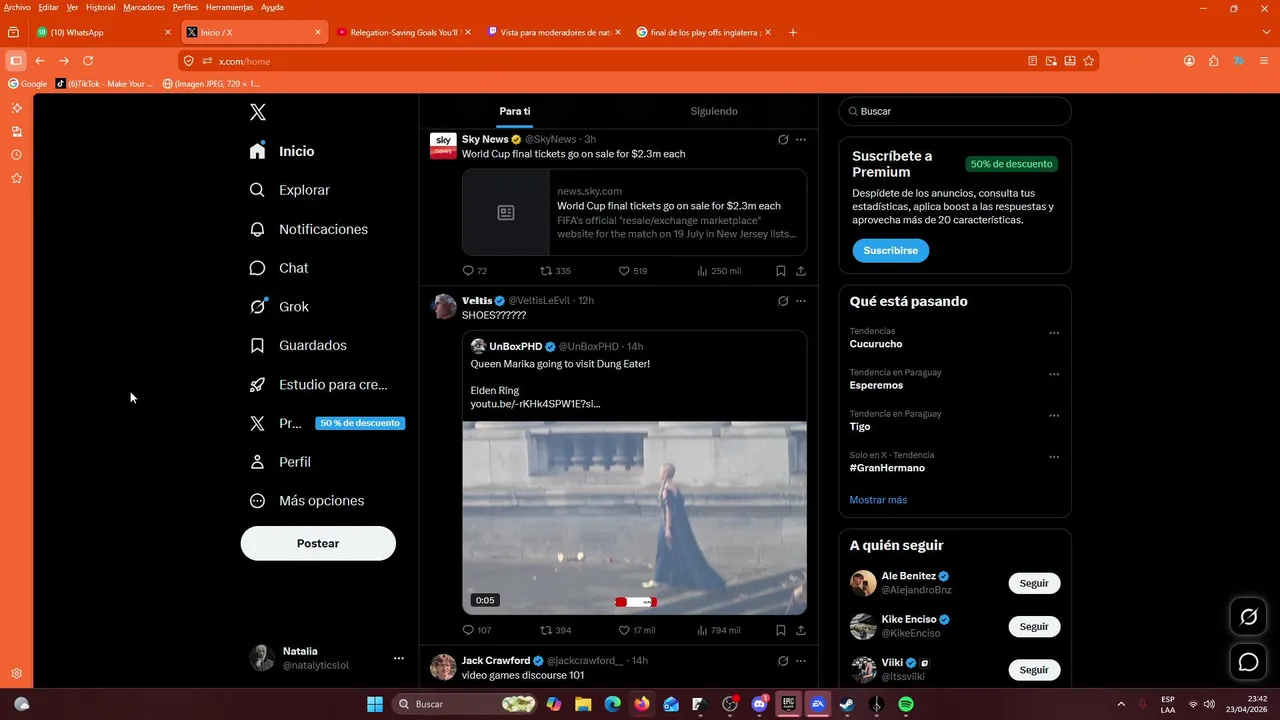
Task: Open floating chat messages button
Action: coord(1248,662)
